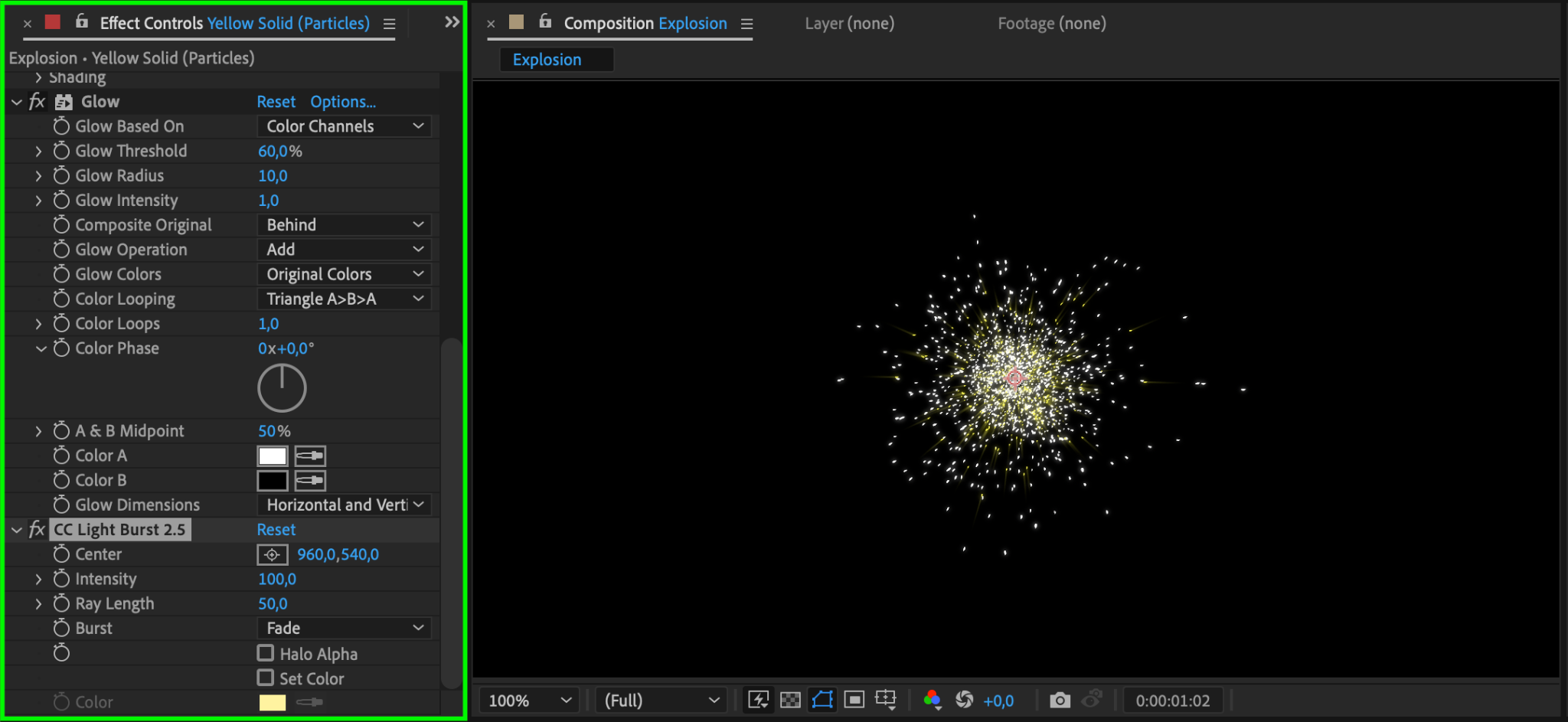The image size is (1568, 722).
Task: Open grid and guide options icon
Action: click(886, 700)
